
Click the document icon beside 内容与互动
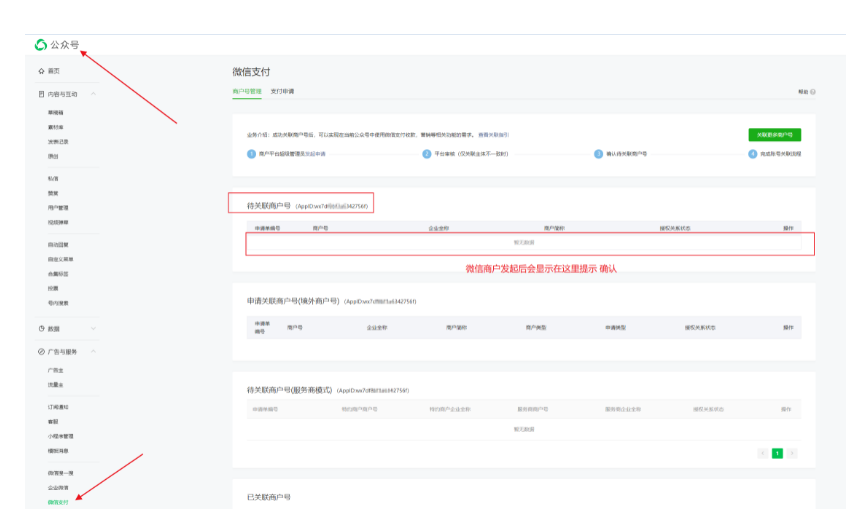click(41, 94)
